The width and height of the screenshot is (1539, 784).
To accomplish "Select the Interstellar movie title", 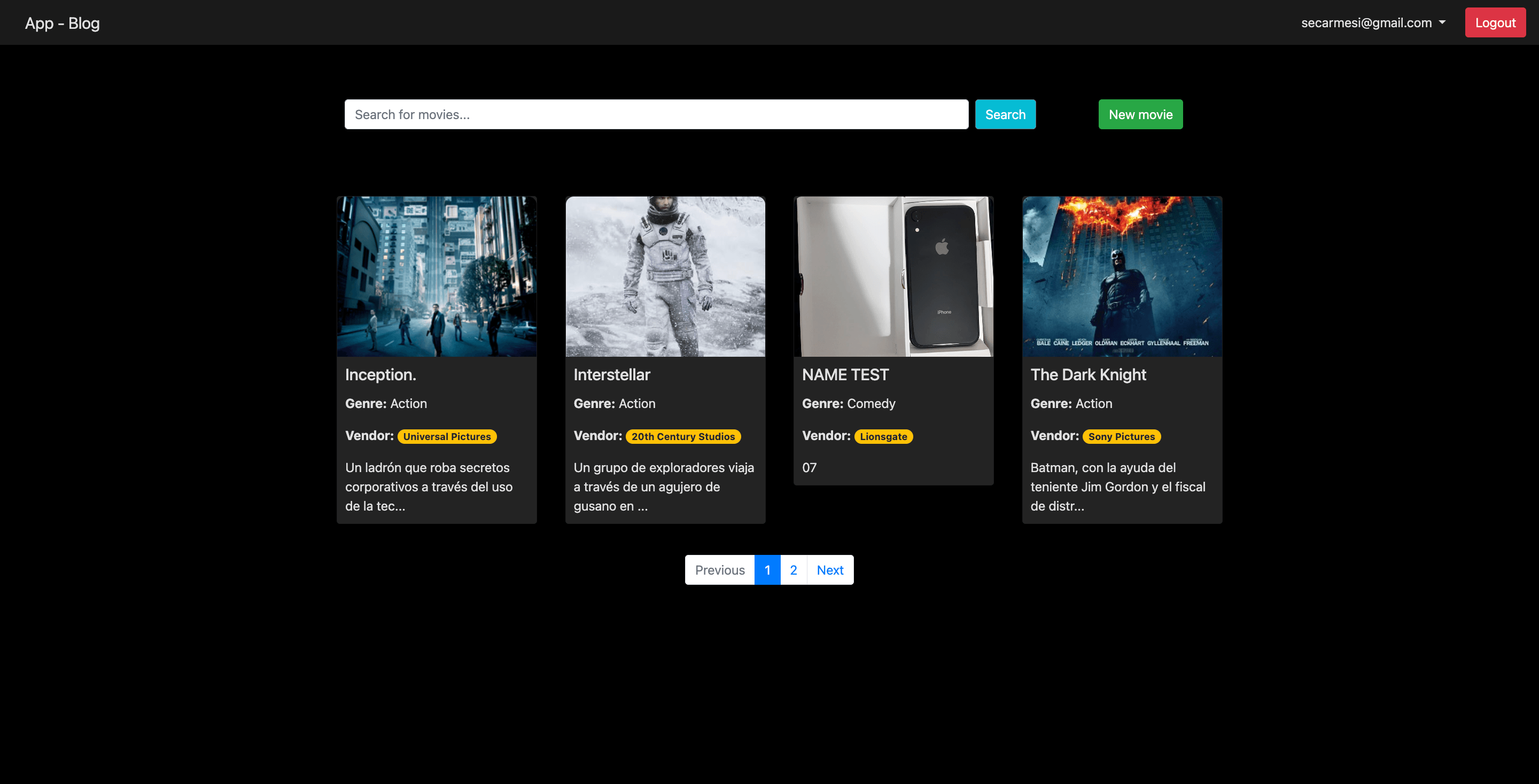I will click(612, 374).
